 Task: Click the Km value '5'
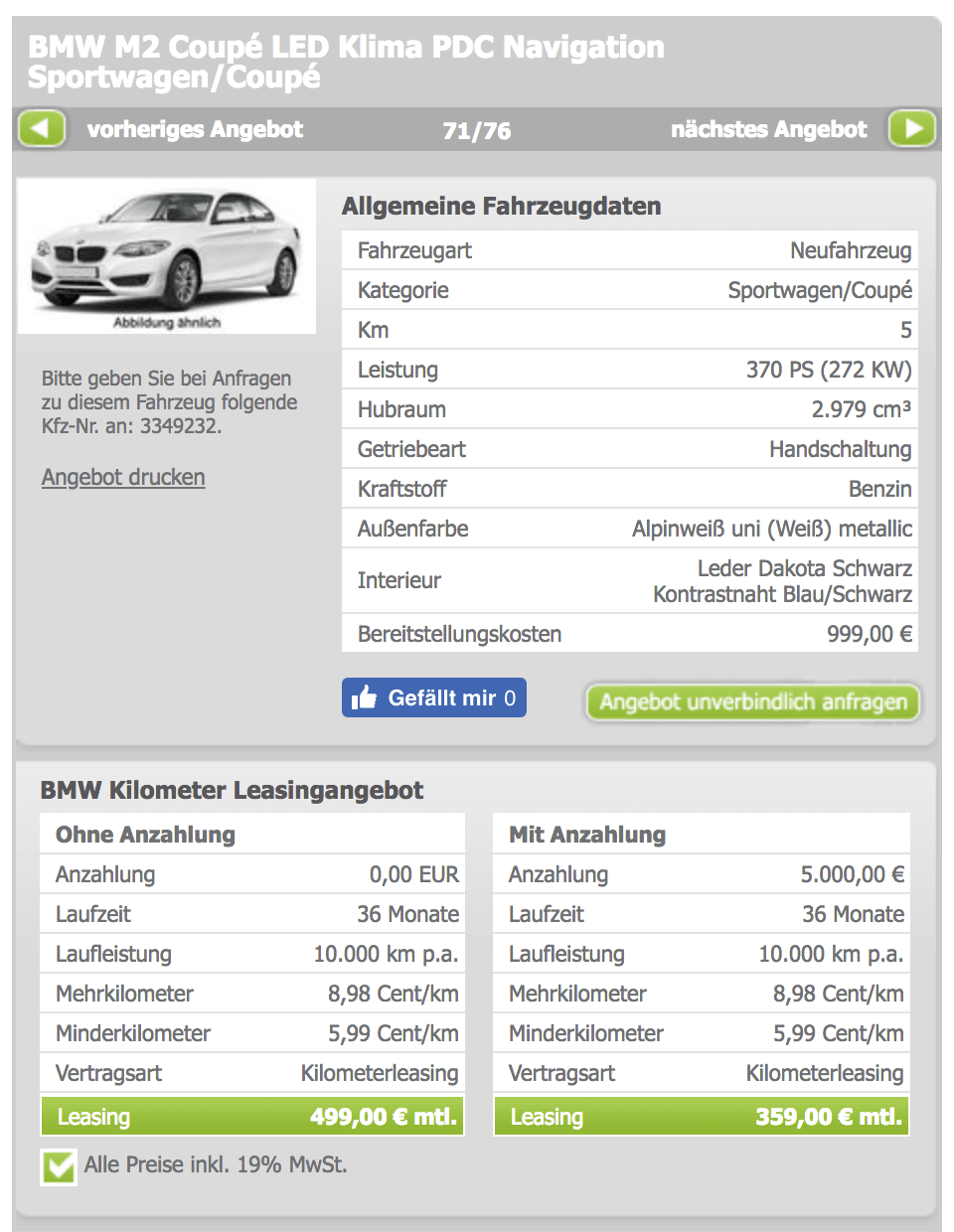pos(906,330)
